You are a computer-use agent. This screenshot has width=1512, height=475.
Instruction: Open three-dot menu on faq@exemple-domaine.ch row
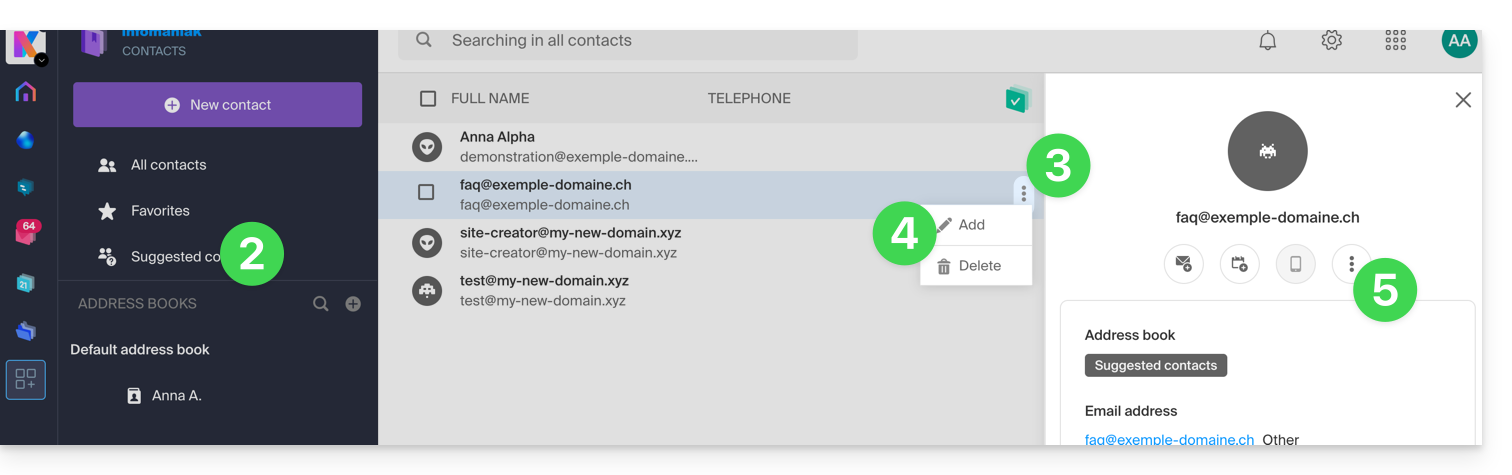pos(1023,194)
